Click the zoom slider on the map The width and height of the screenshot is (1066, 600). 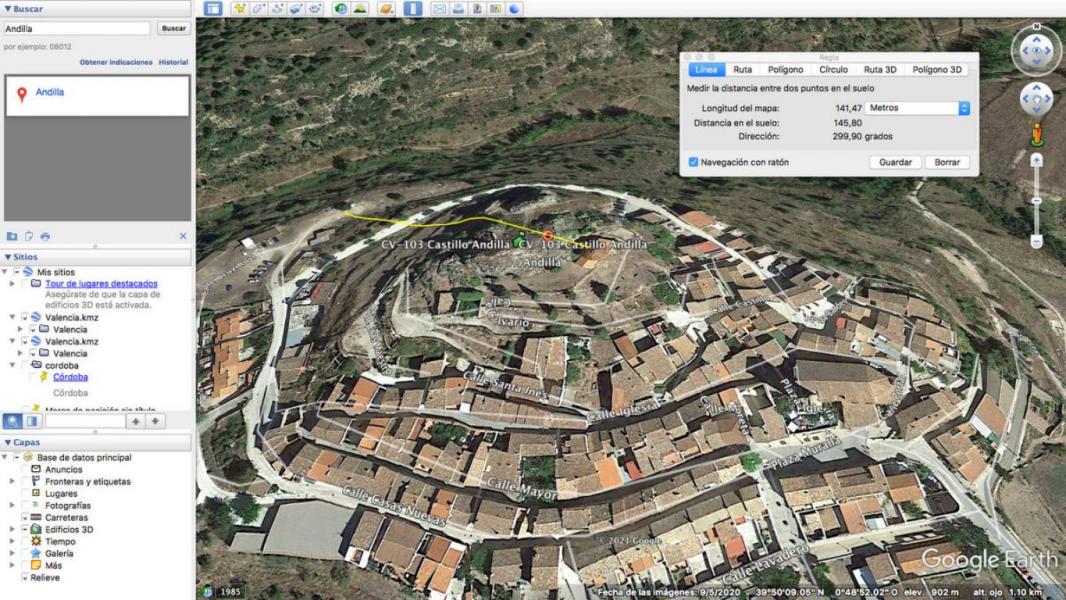coord(1036,200)
